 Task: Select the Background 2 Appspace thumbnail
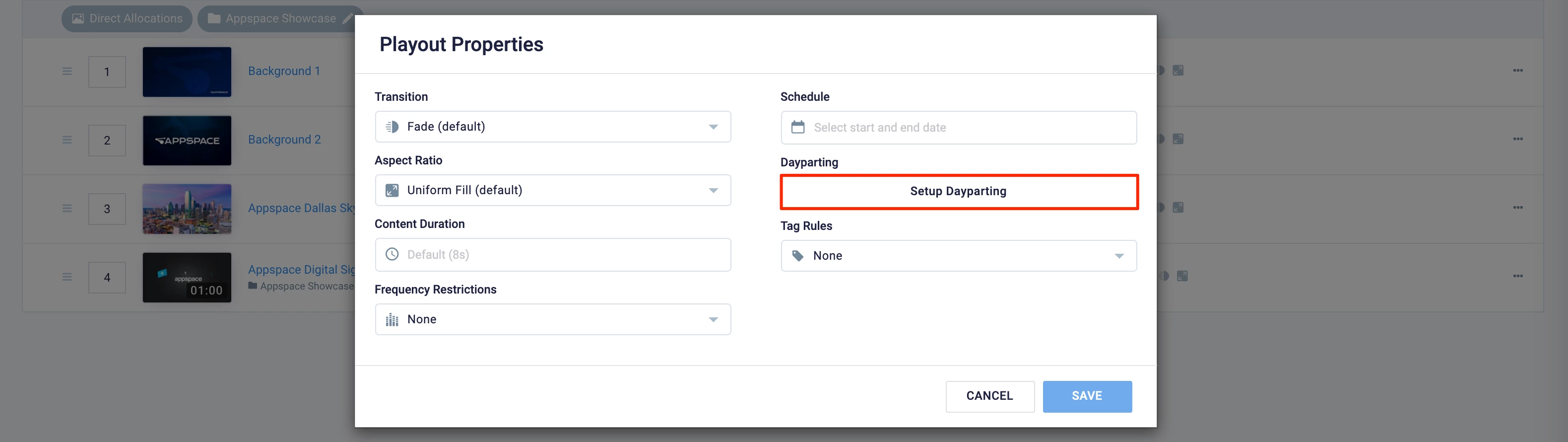187,141
